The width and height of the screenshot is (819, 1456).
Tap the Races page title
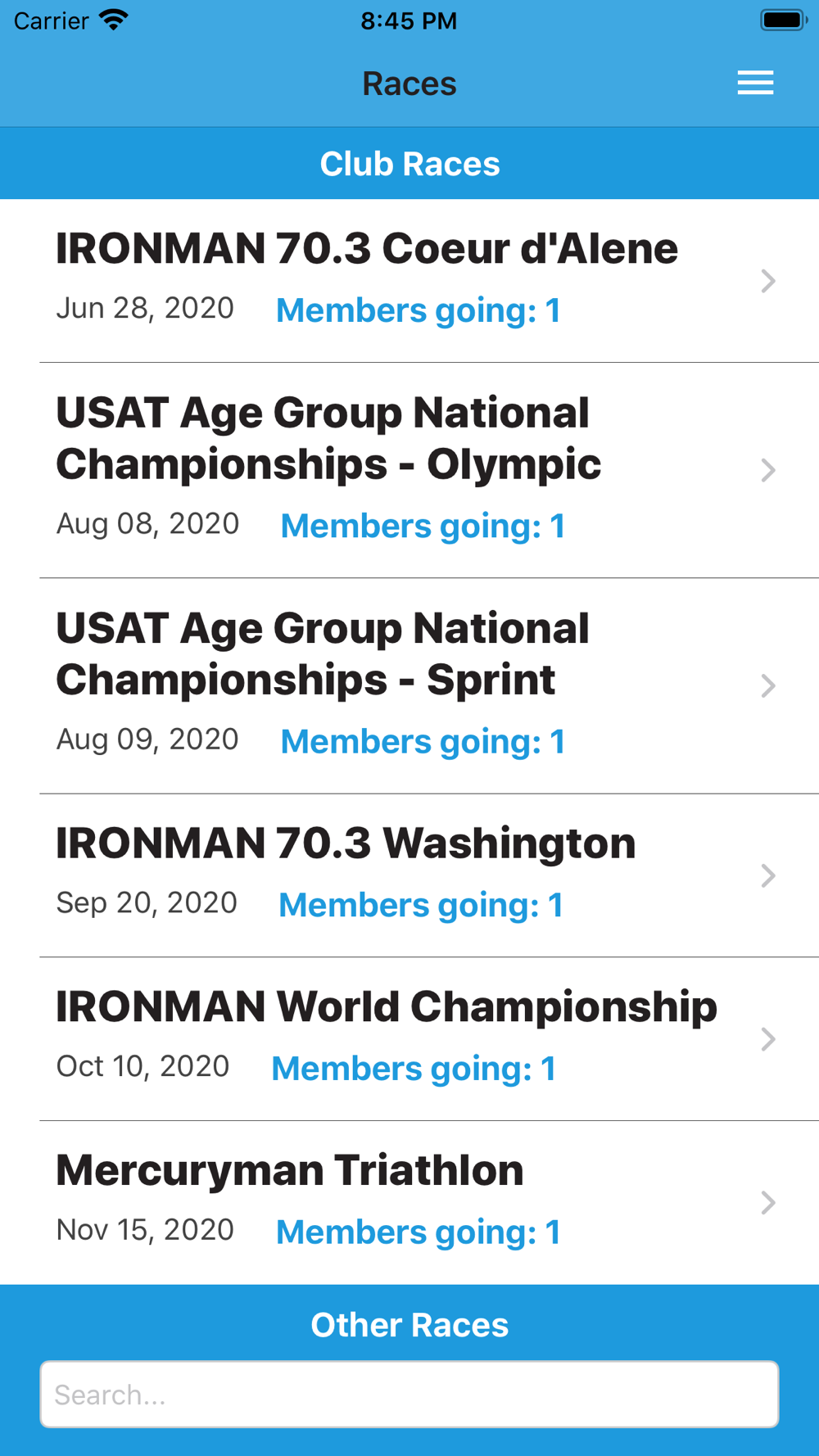pos(409,84)
